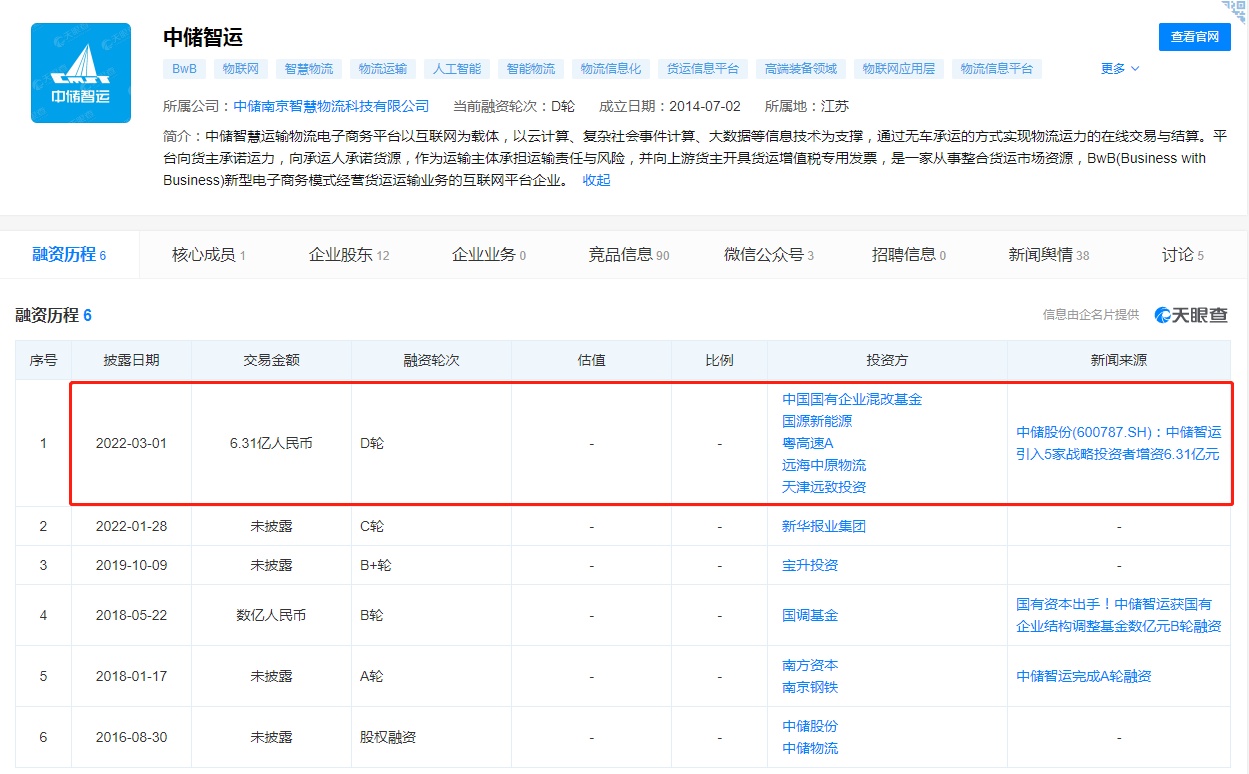
Task: Click the 天眼查 logo
Action: pyautogui.click(x=1191, y=315)
